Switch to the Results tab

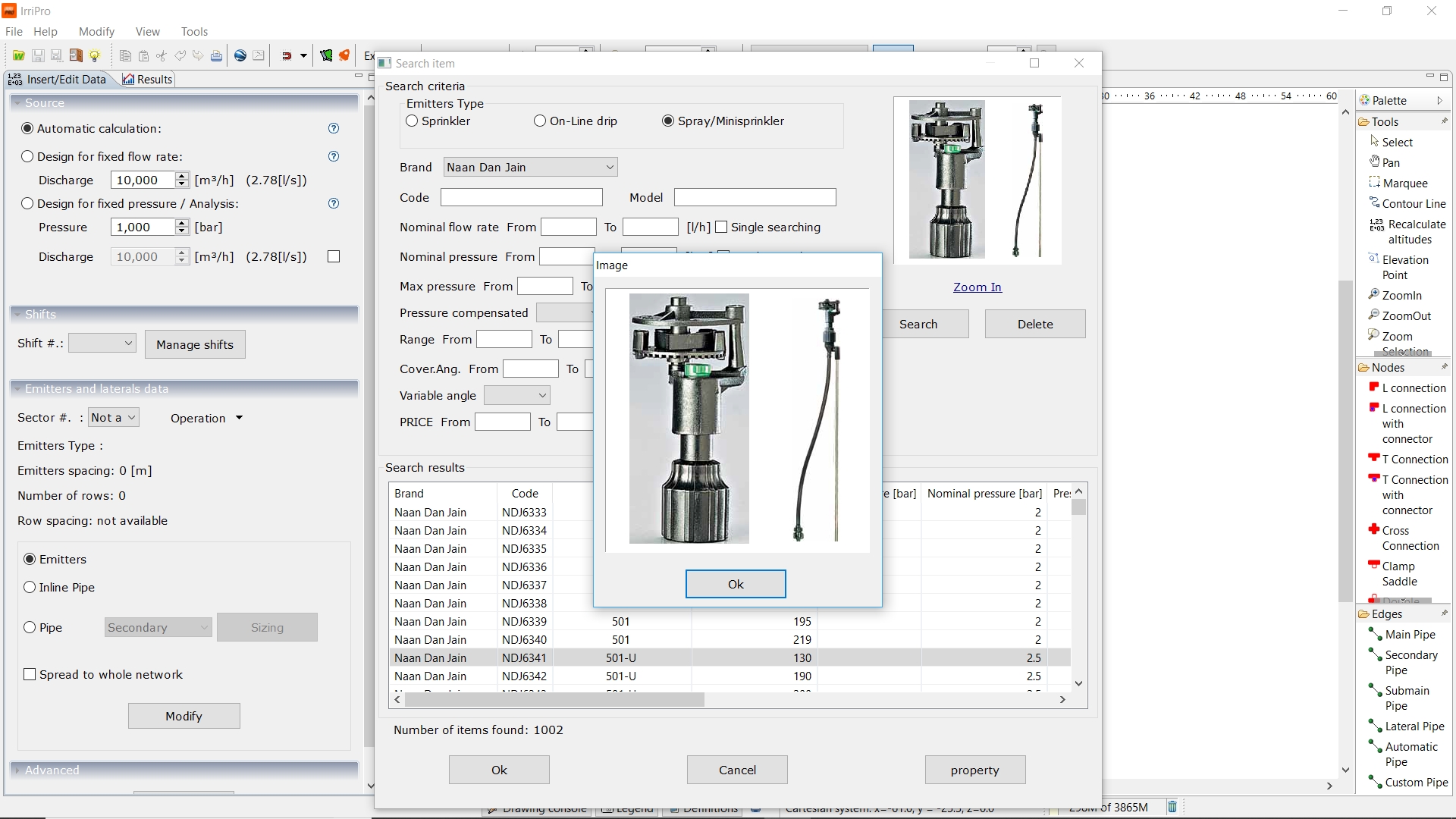coord(147,79)
